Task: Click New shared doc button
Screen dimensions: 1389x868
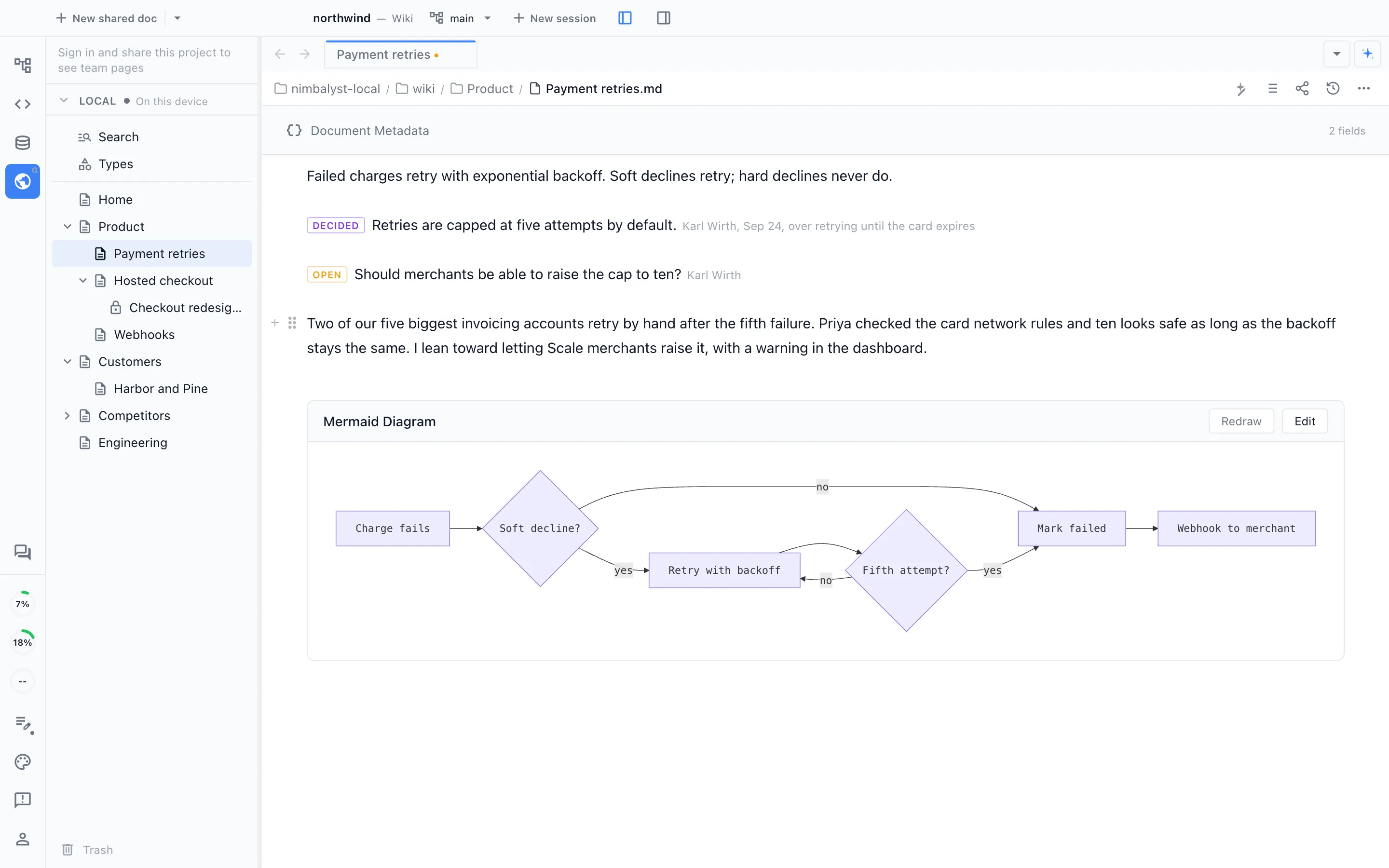Action: [x=106, y=18]
